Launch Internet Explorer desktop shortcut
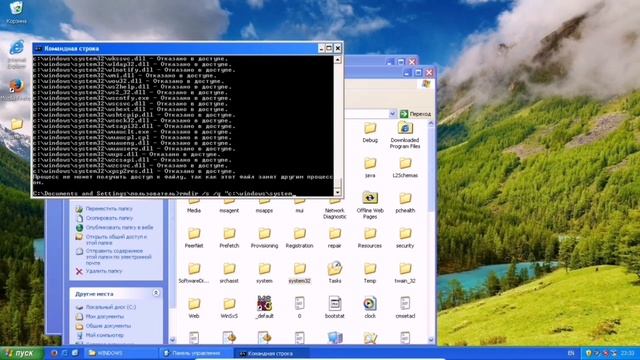The height and width of the screenshot is (360, 640). 16,54
